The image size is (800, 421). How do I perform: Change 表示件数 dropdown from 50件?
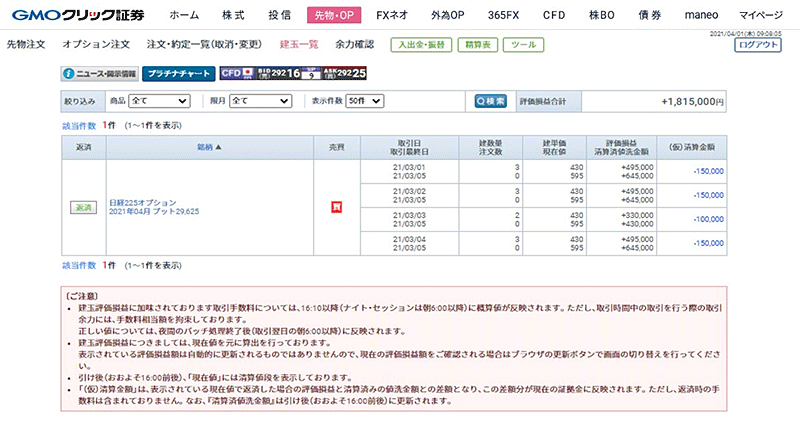tap(376, 101)
